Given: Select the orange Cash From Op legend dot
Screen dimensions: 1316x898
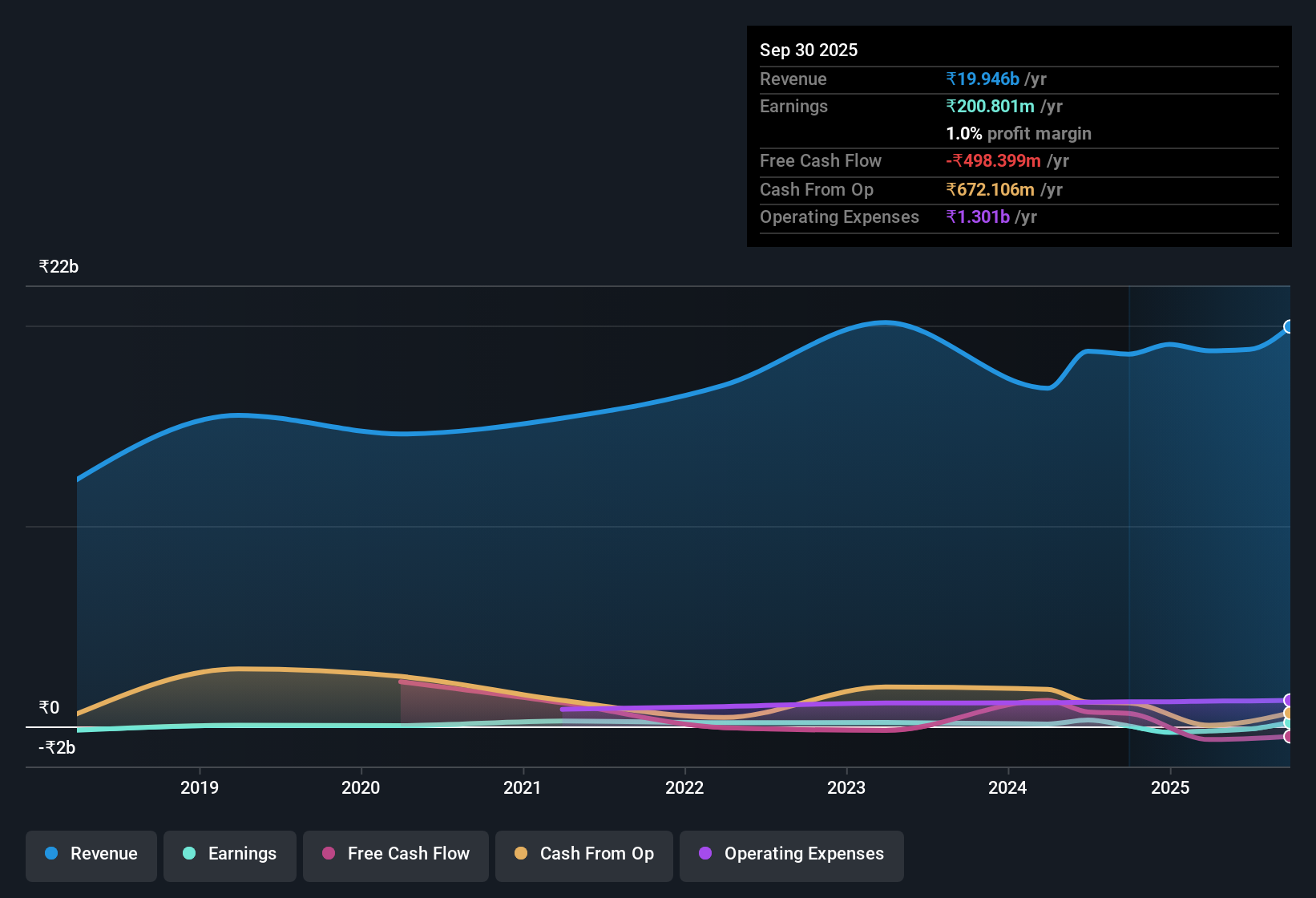Looking at the screenshot, I should click(520, 854).
